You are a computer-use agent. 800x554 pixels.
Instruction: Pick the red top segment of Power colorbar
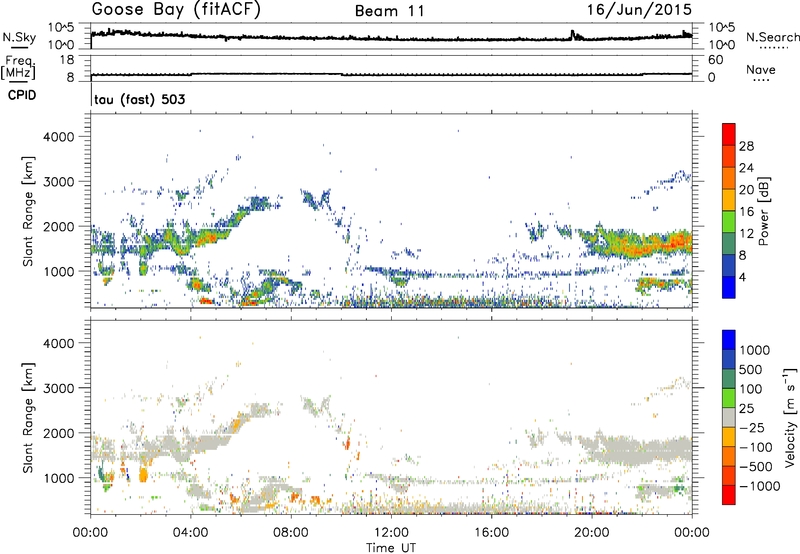point(729,134)
